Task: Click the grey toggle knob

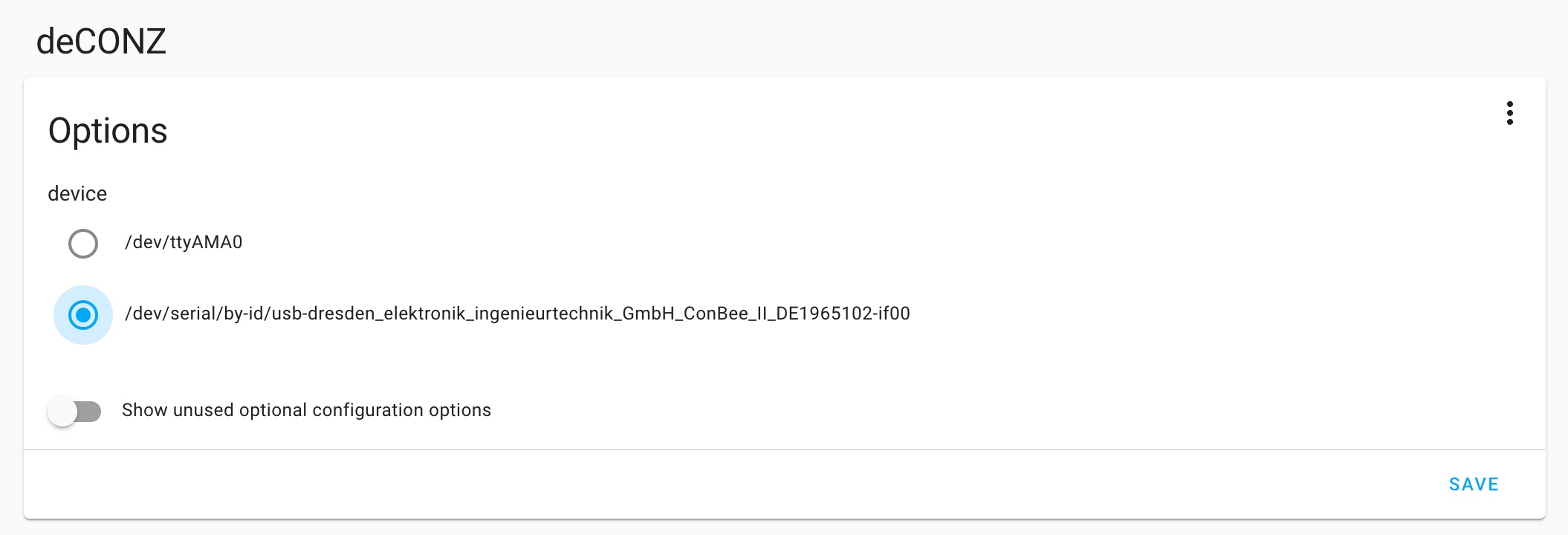Action: (63, 411)
